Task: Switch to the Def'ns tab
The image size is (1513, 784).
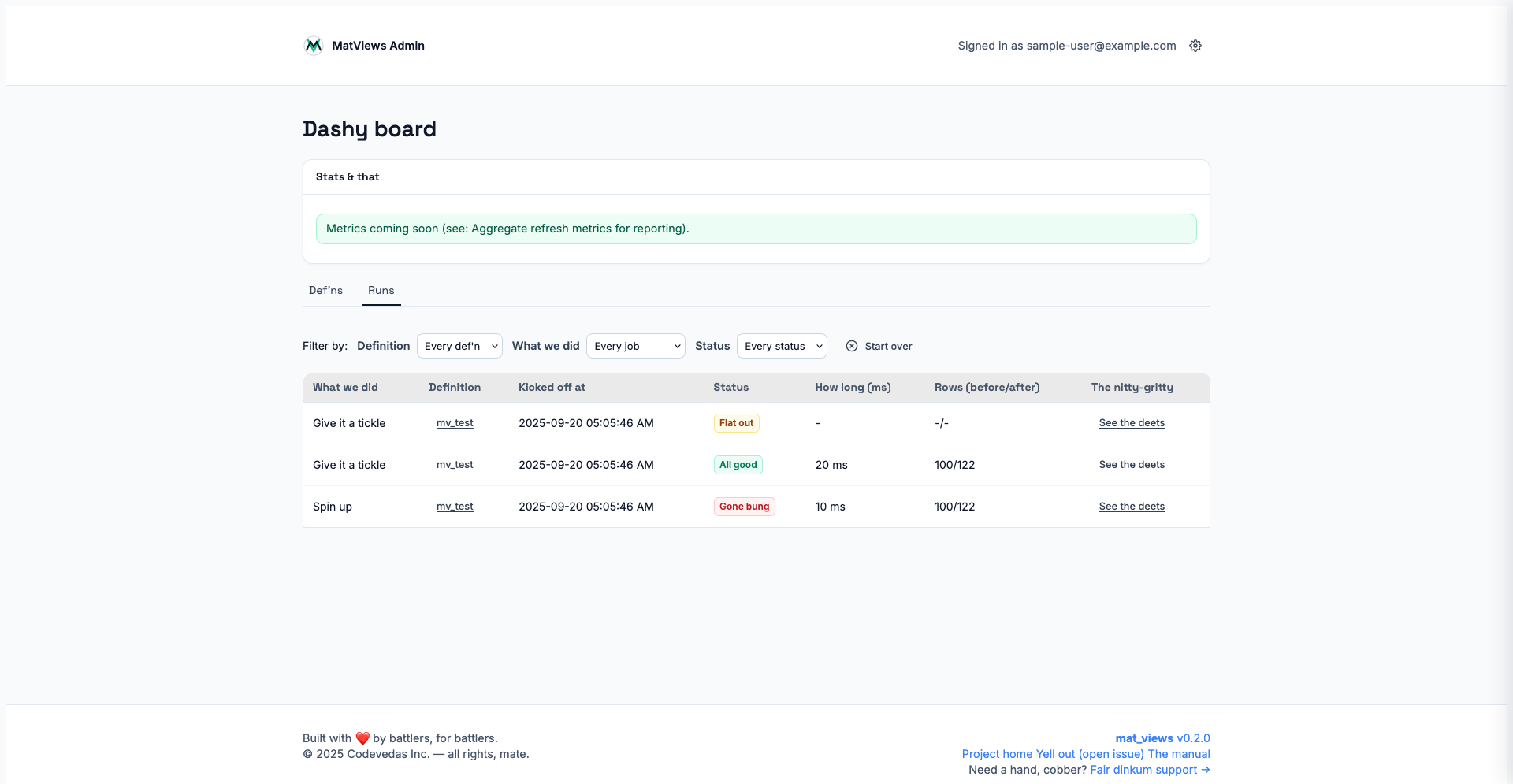Action: 325,290
